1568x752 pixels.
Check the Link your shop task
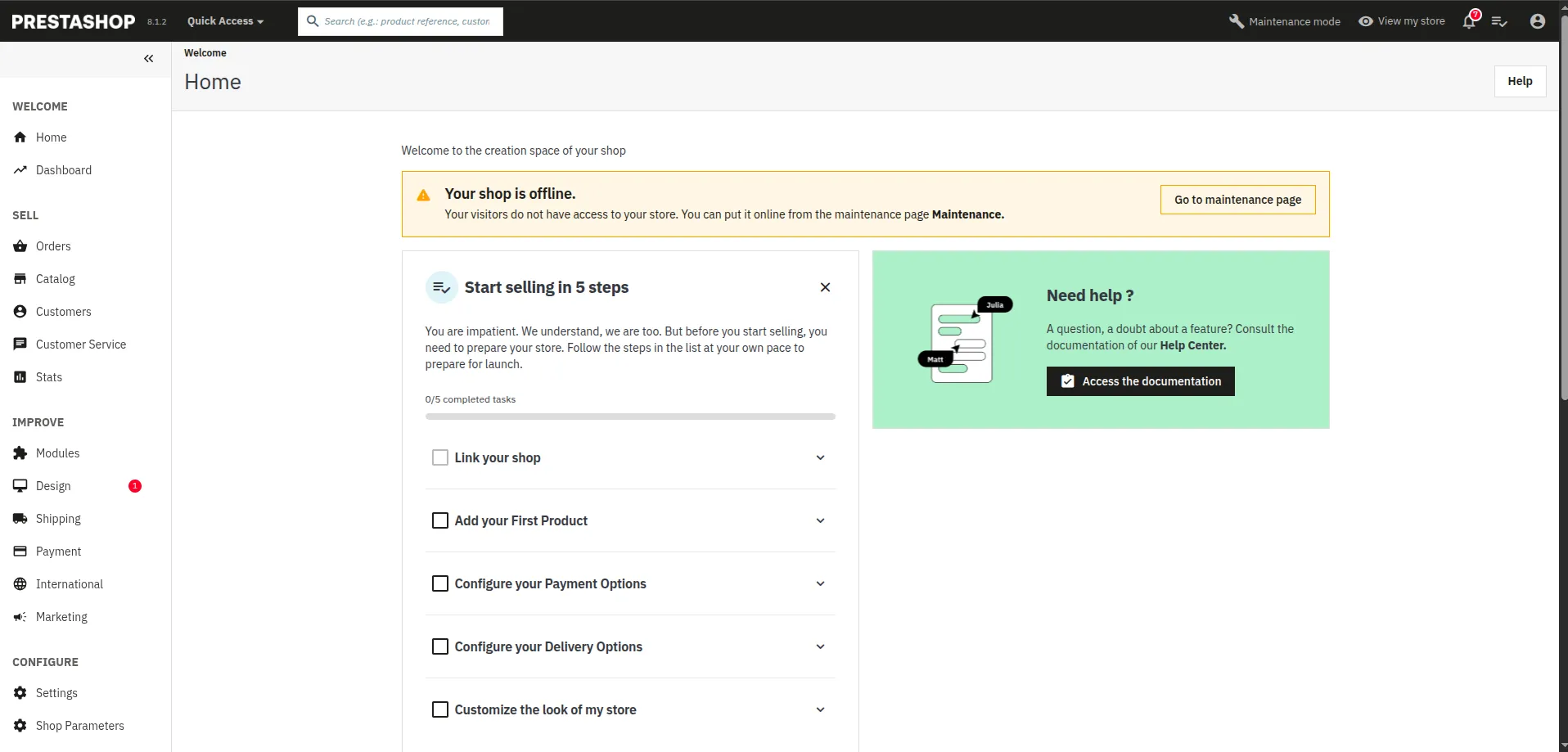(x=440, y=457)
